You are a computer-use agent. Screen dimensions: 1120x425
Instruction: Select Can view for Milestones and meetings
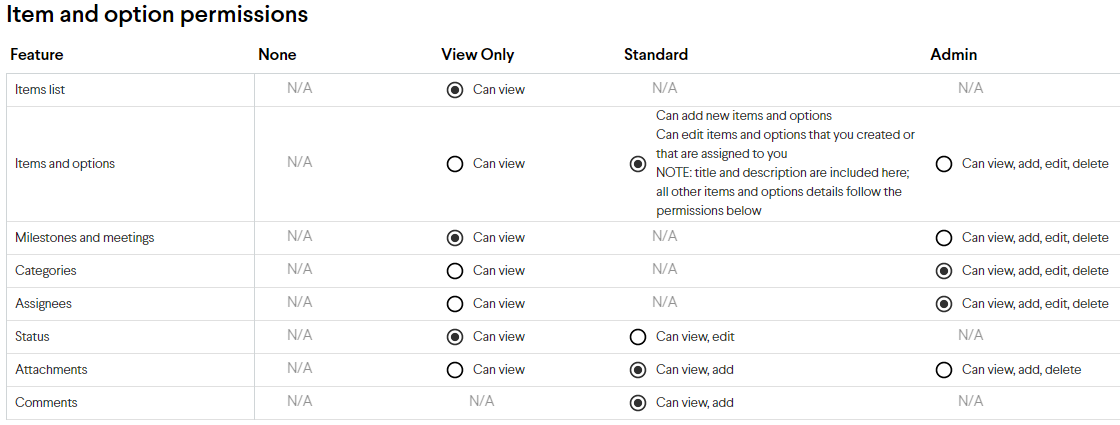454,238
